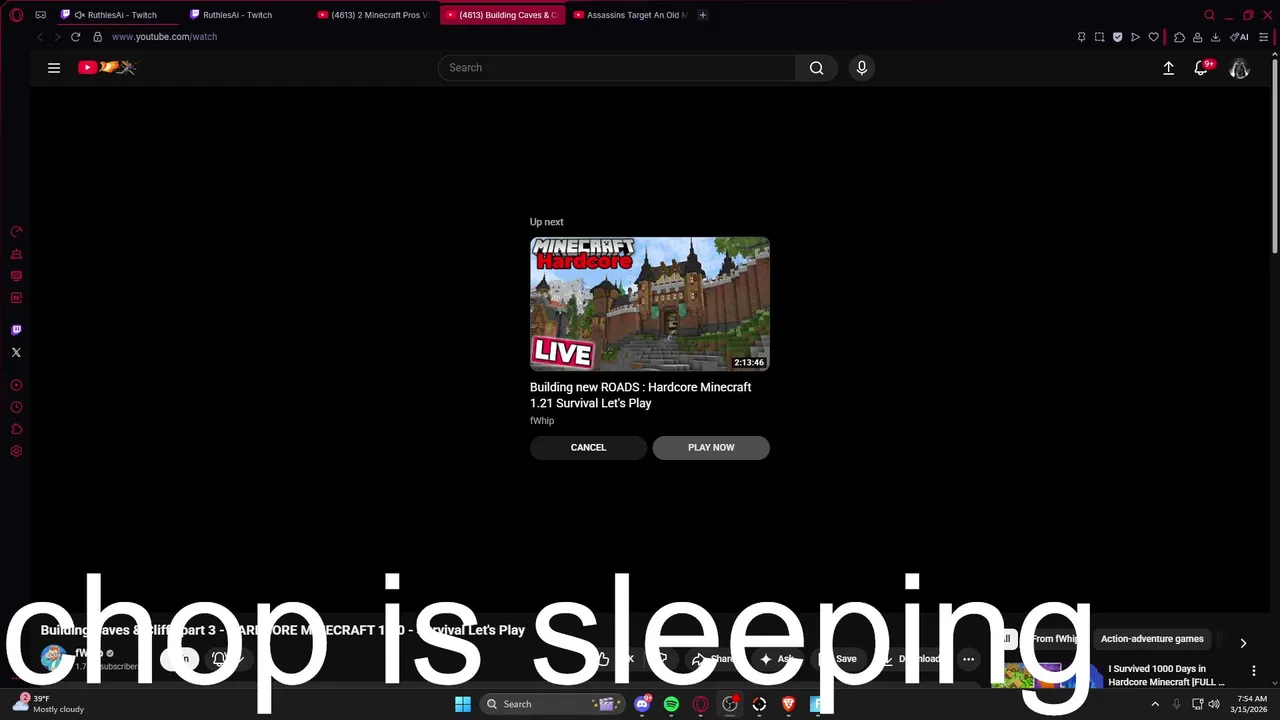
Task: Open X in the Opera sidebar
Action: coord(16,352)
